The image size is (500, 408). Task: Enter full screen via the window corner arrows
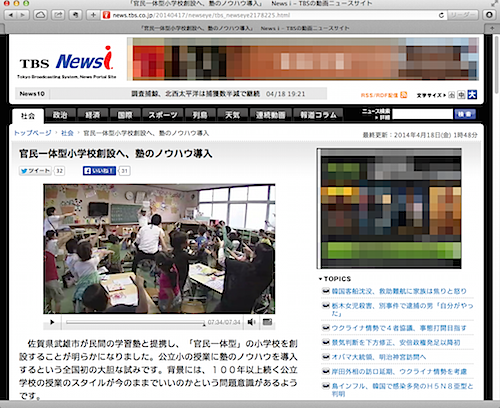point(494,3)
